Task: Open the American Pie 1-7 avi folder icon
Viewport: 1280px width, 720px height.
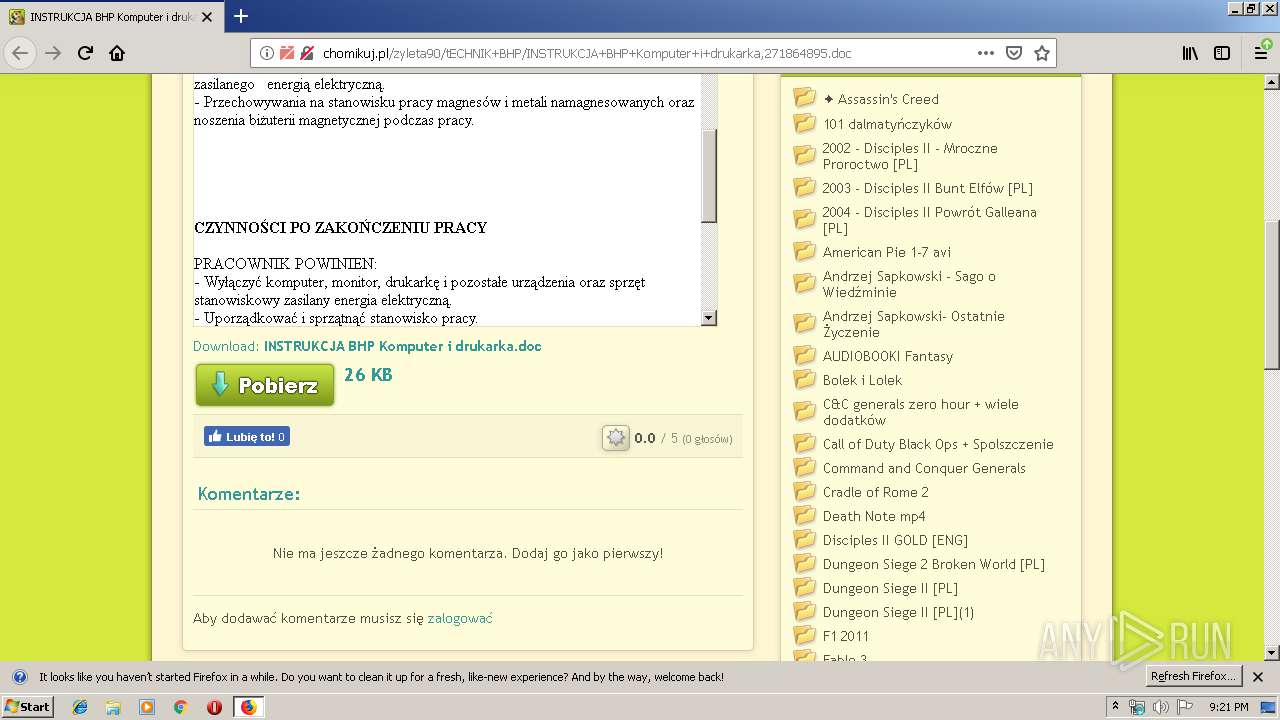Action: 805,251
